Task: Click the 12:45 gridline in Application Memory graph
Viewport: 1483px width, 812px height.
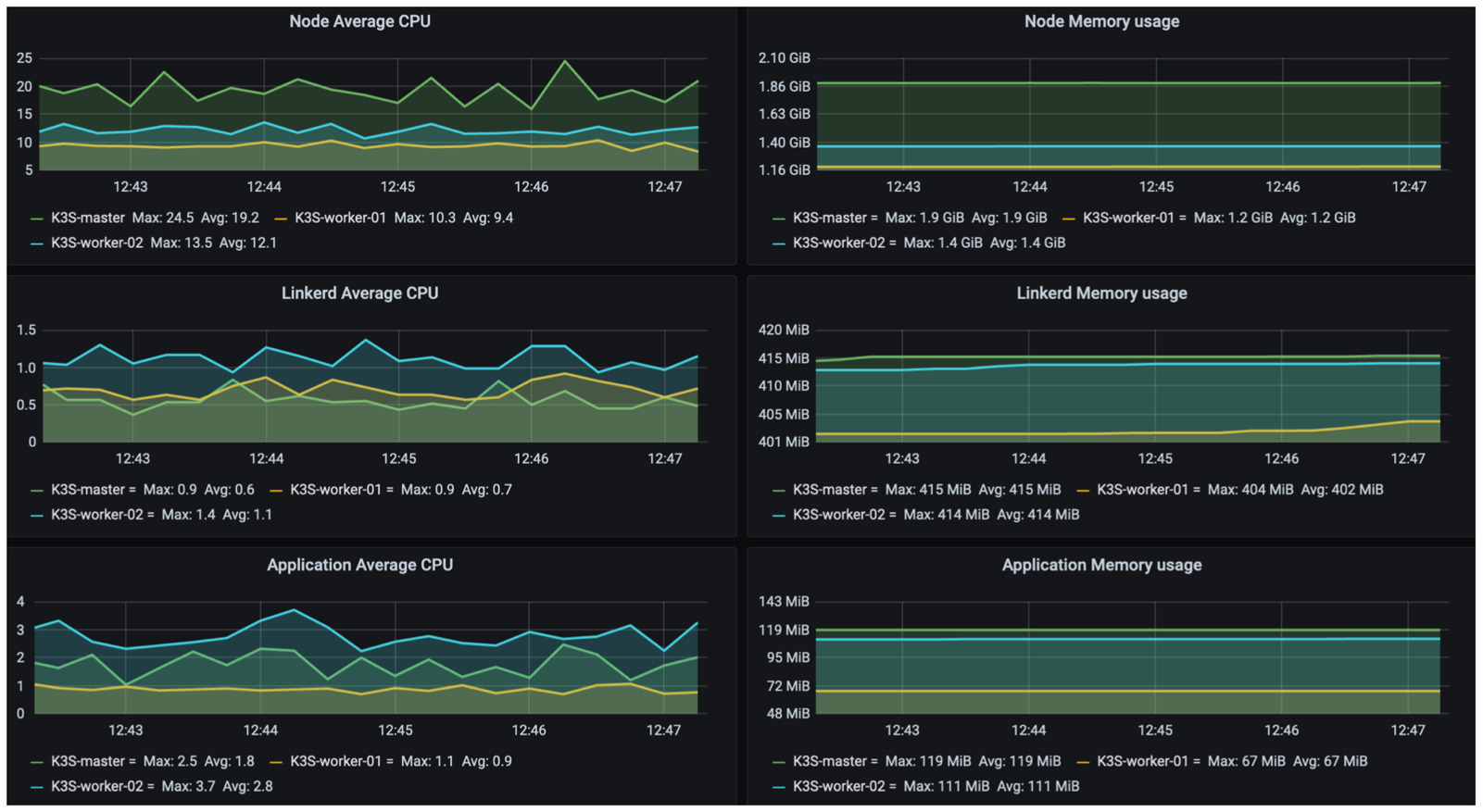Action: (1155, 657)
